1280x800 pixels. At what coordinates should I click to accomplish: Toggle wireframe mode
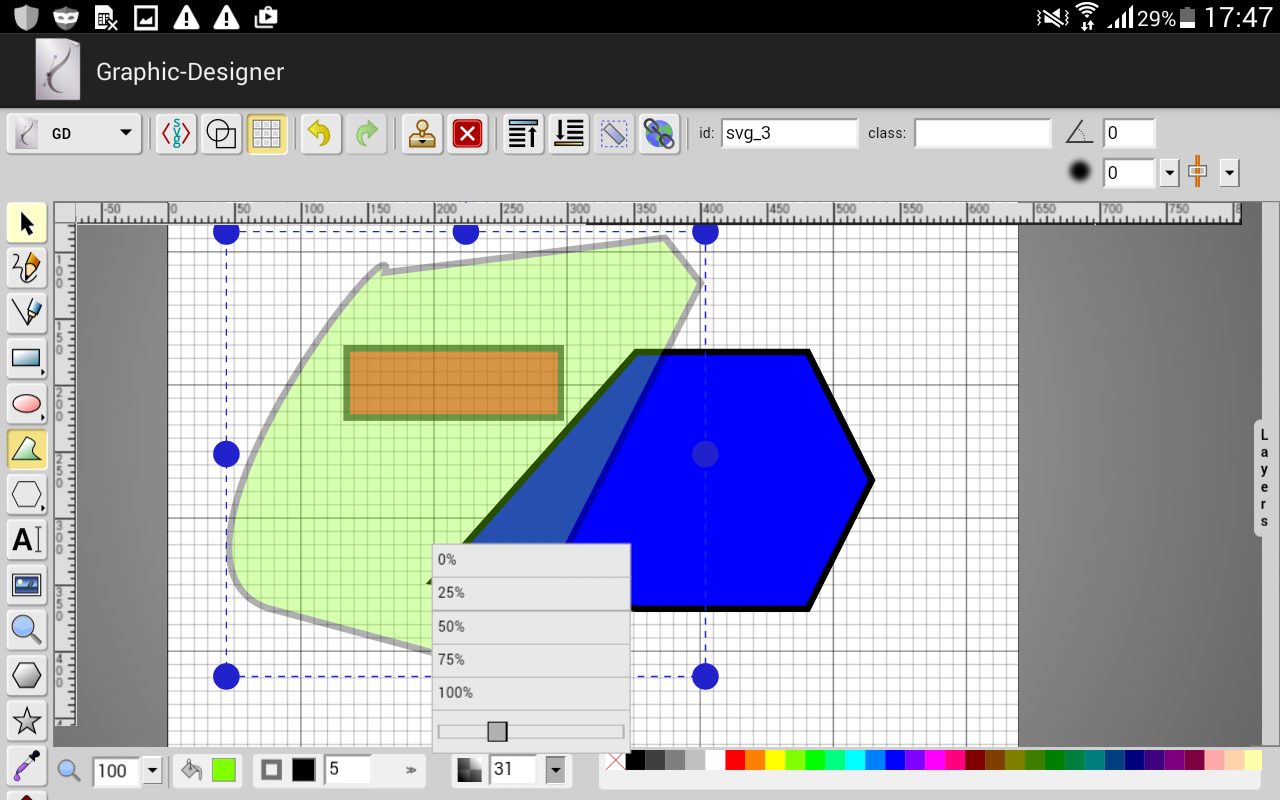coord(221,133)
